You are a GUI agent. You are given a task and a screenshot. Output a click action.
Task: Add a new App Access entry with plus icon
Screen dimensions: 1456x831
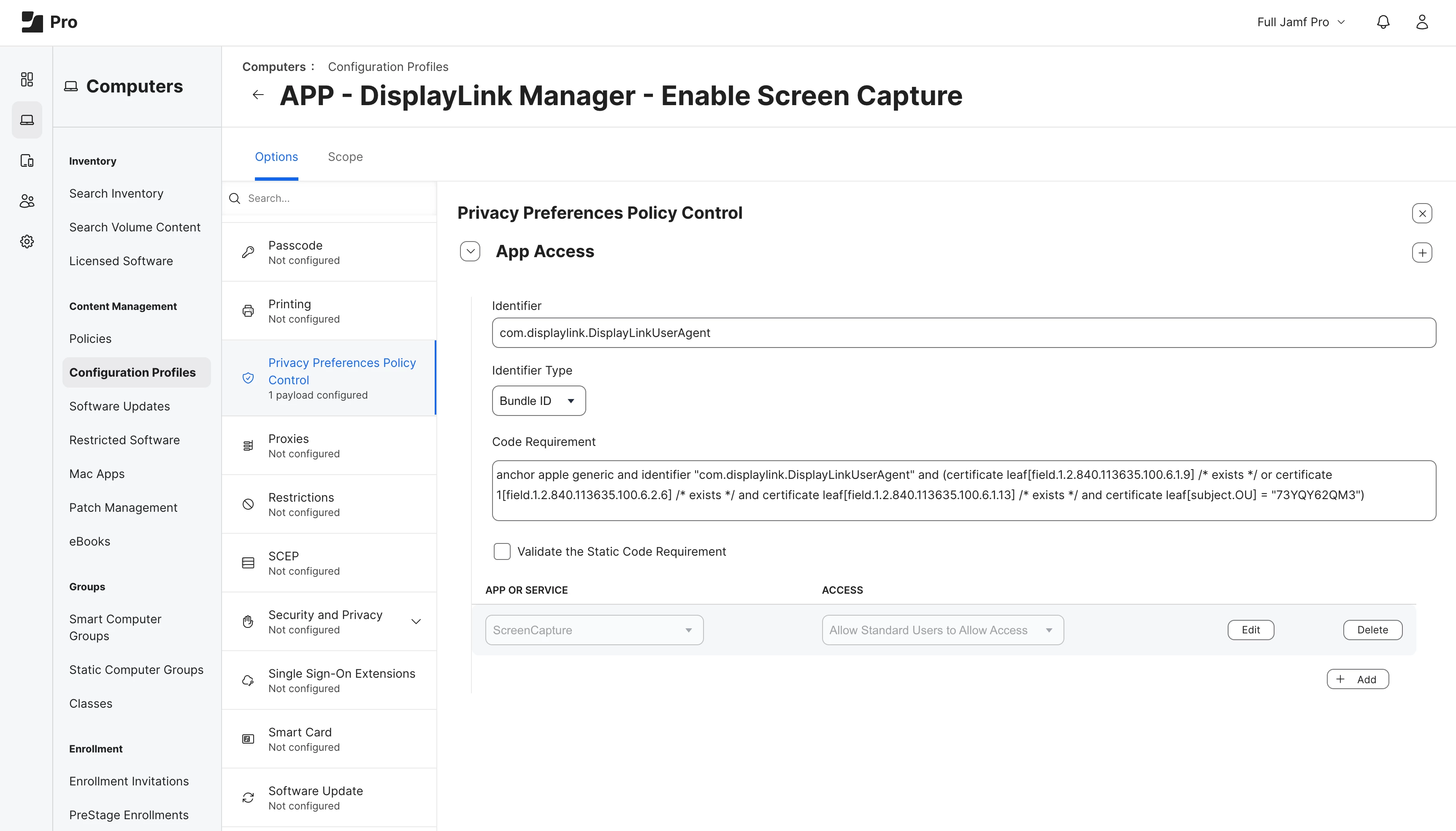pyautogui.click(x=1422, y=253)
